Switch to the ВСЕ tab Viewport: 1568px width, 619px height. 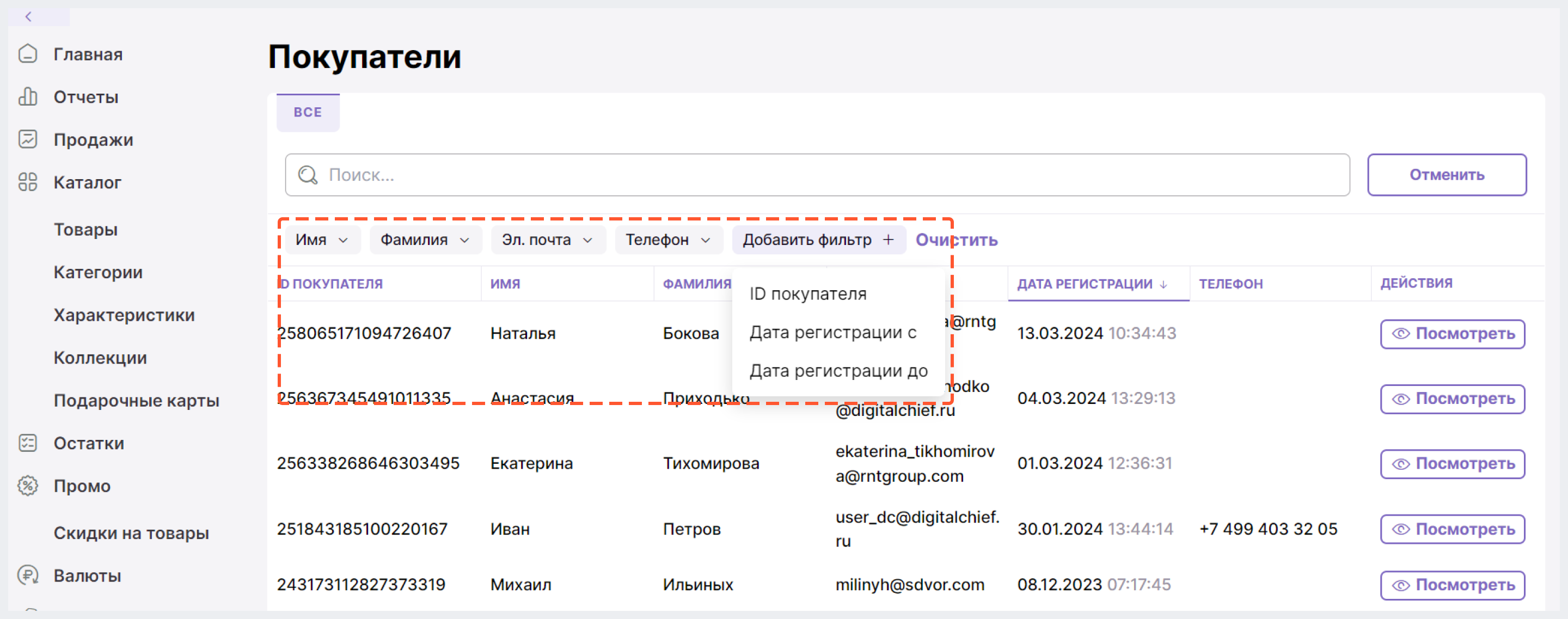click(308, 113)
